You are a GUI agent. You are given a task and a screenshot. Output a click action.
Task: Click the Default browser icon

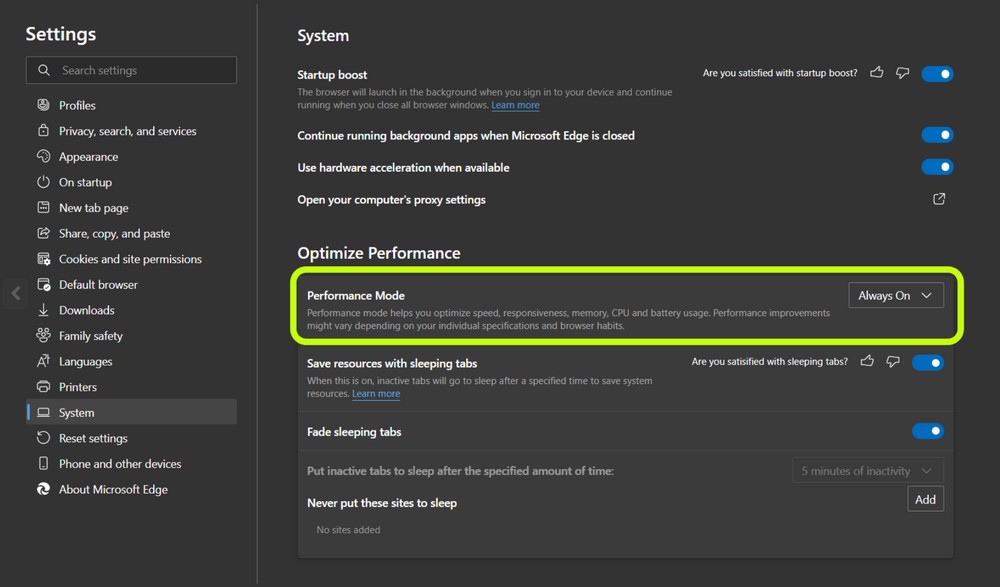(x=43, y=284)
